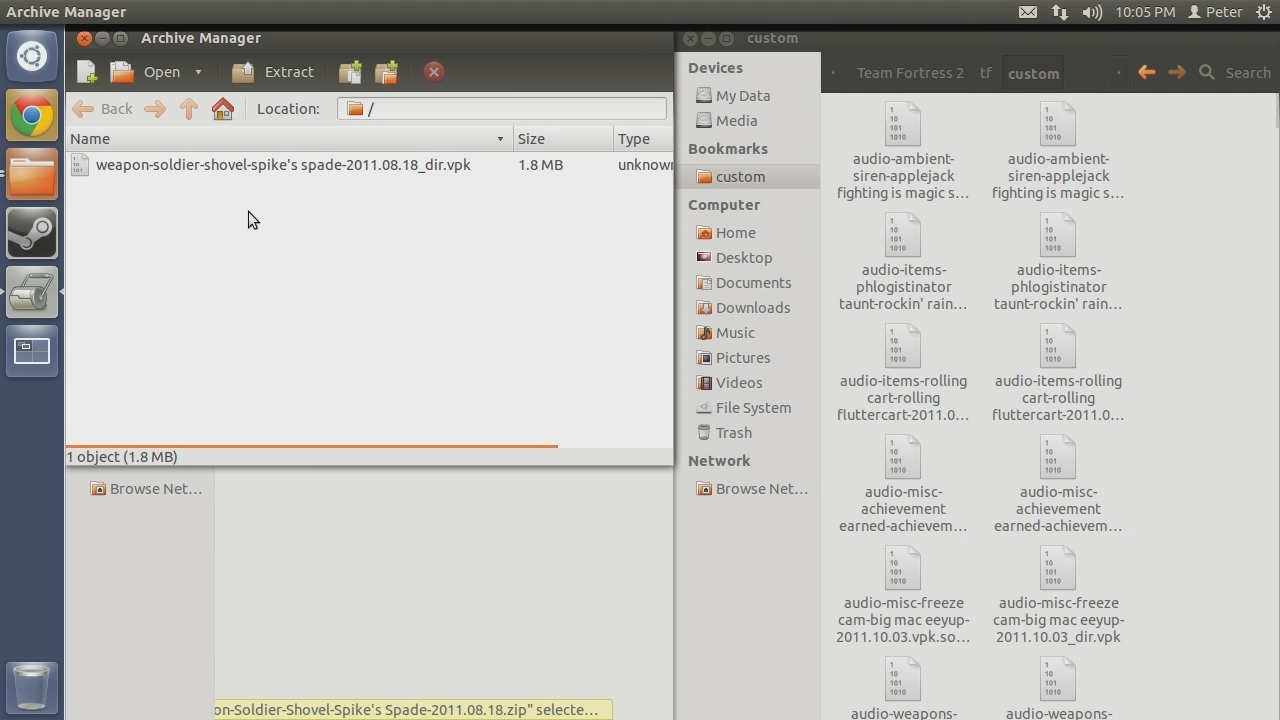Extract files from the archive

[x=273, y=72]
